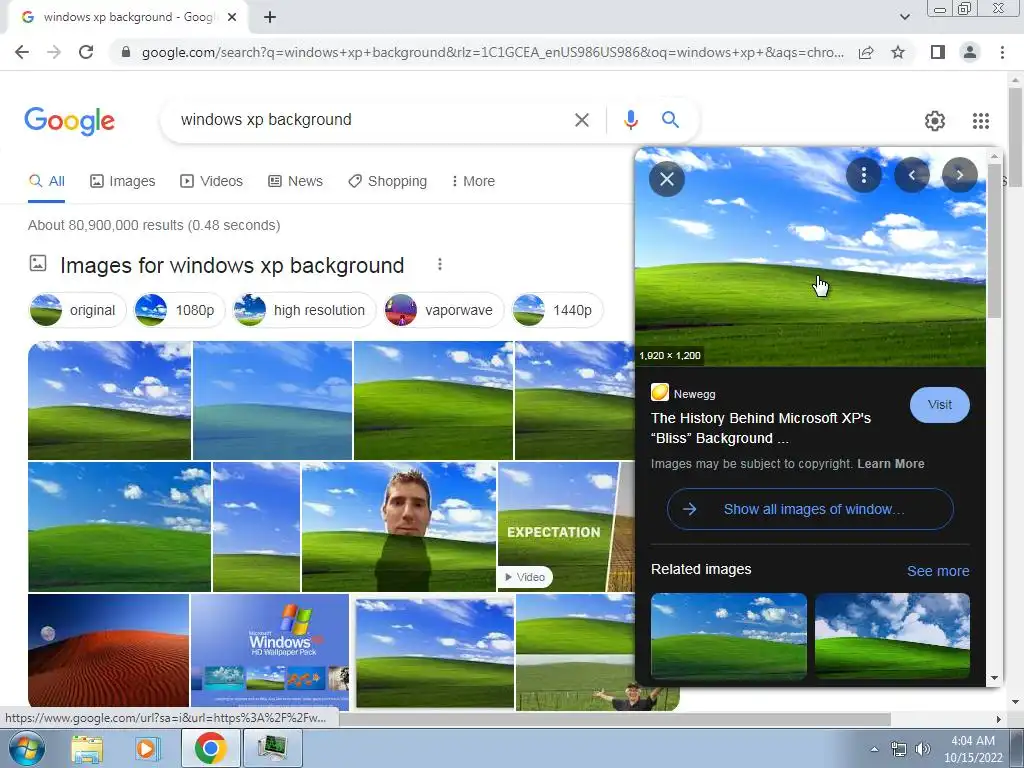1024x768 pixels.
Task: Click the Google logo
Action: tap(69, 121)
